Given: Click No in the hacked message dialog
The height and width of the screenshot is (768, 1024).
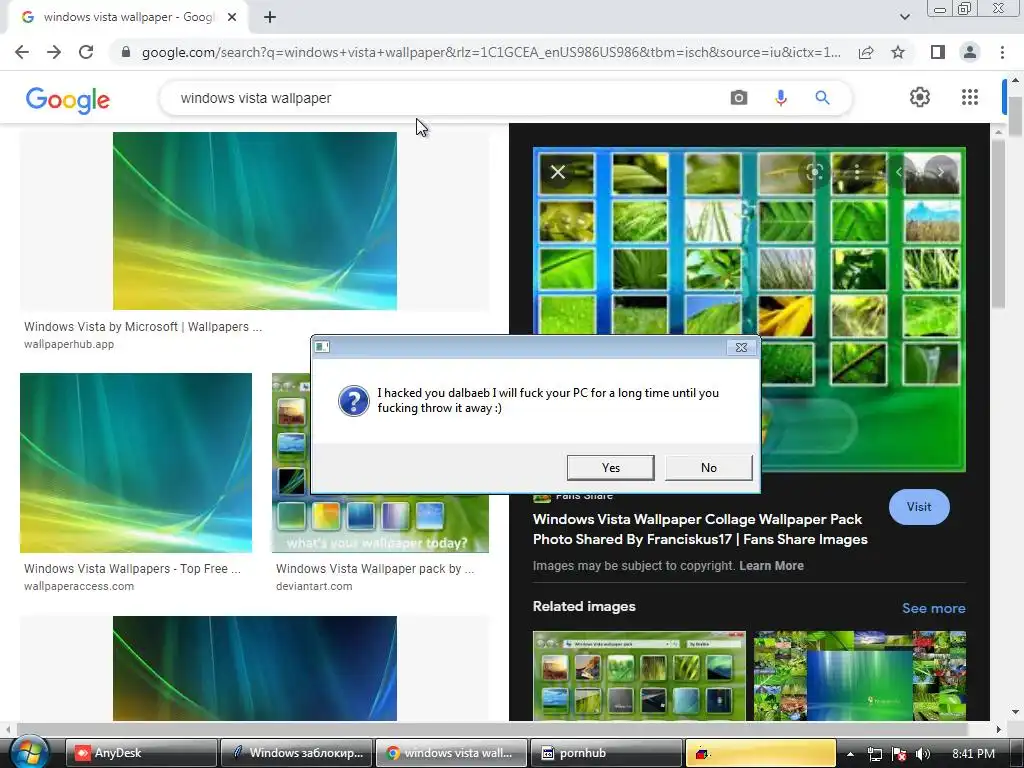Looking at the screenshot, I should (709, 468).
